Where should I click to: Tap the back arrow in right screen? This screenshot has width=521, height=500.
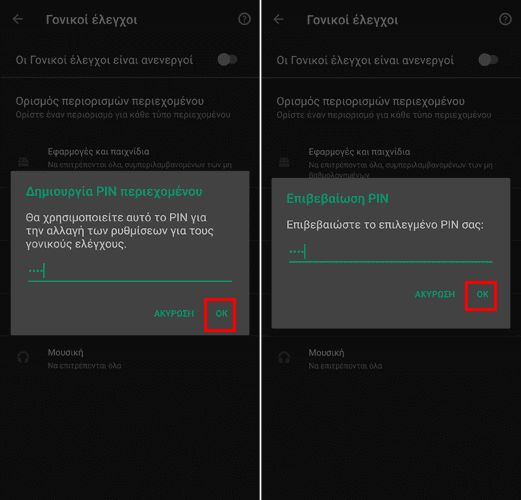[279, 19]
